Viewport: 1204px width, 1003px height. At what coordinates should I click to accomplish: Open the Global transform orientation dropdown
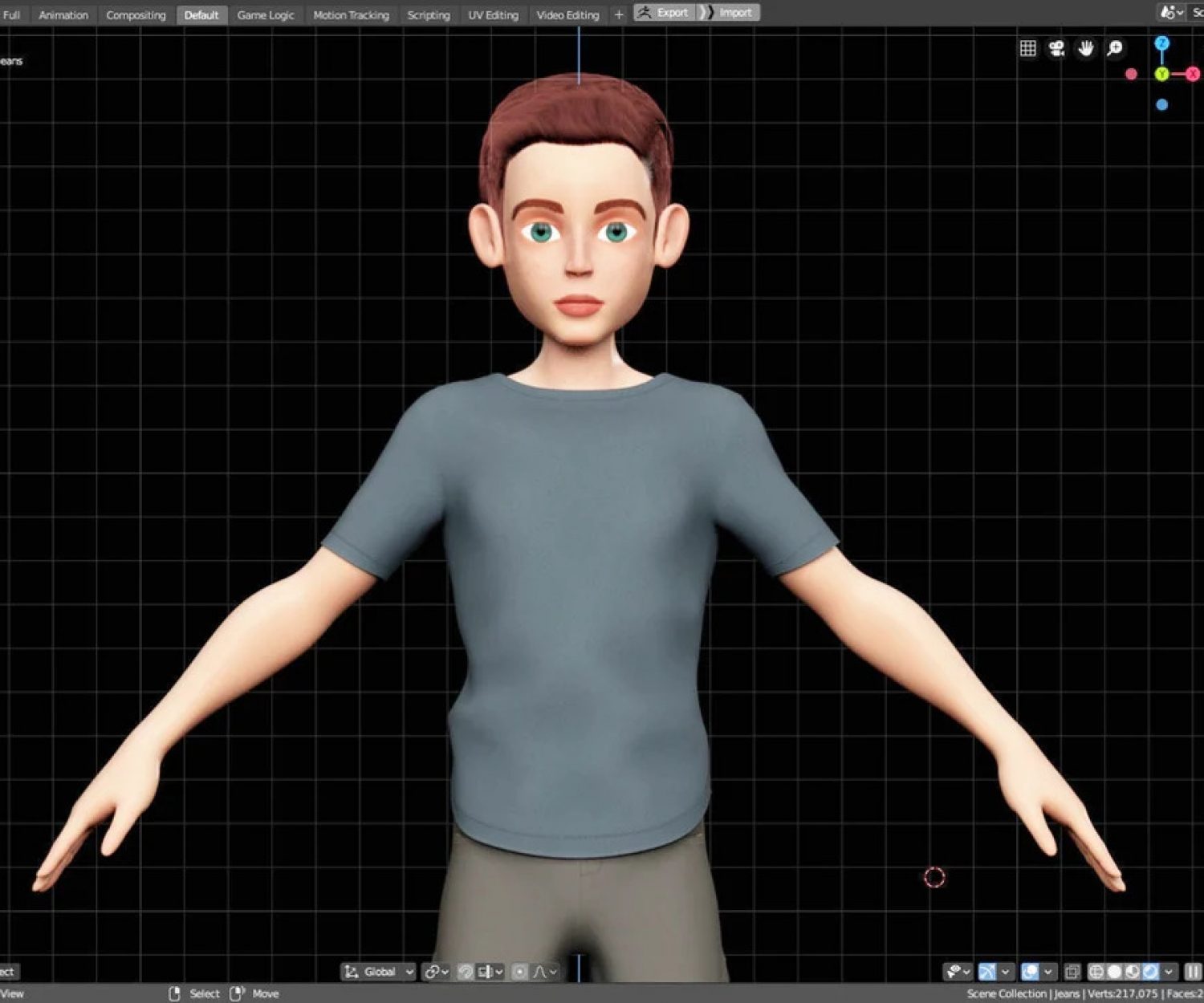click(379, 972)
